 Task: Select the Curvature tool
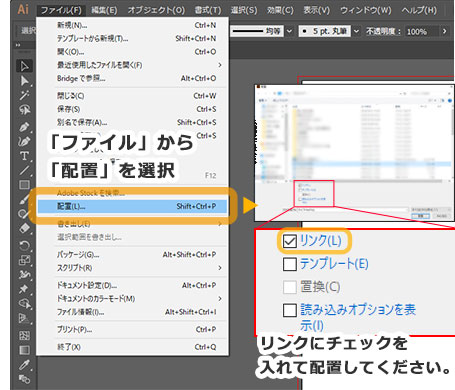click(24, 141)
